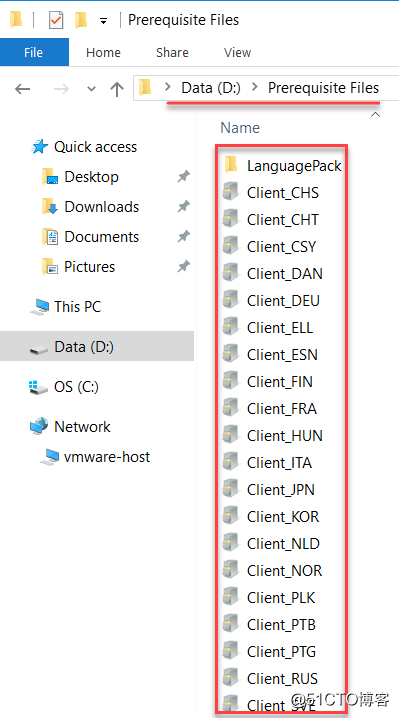Open vmware-host under Network
The height and width of the screenshot is (718, 399).
coord(107,457)
